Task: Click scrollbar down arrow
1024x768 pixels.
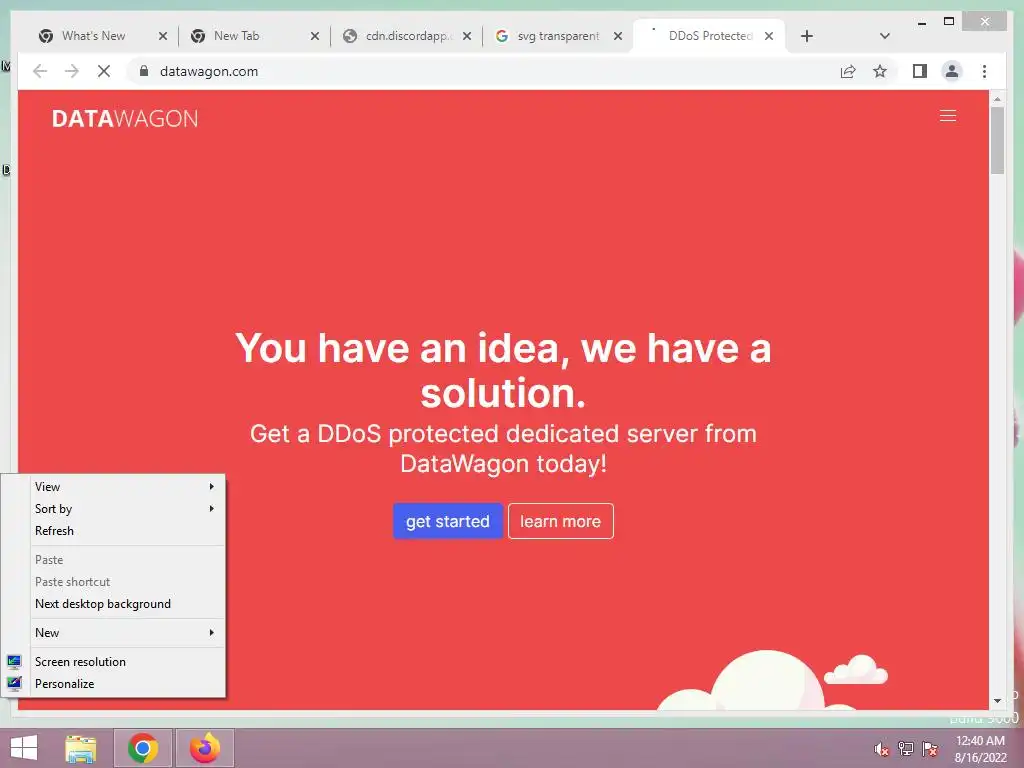Action: pos(997,701)
